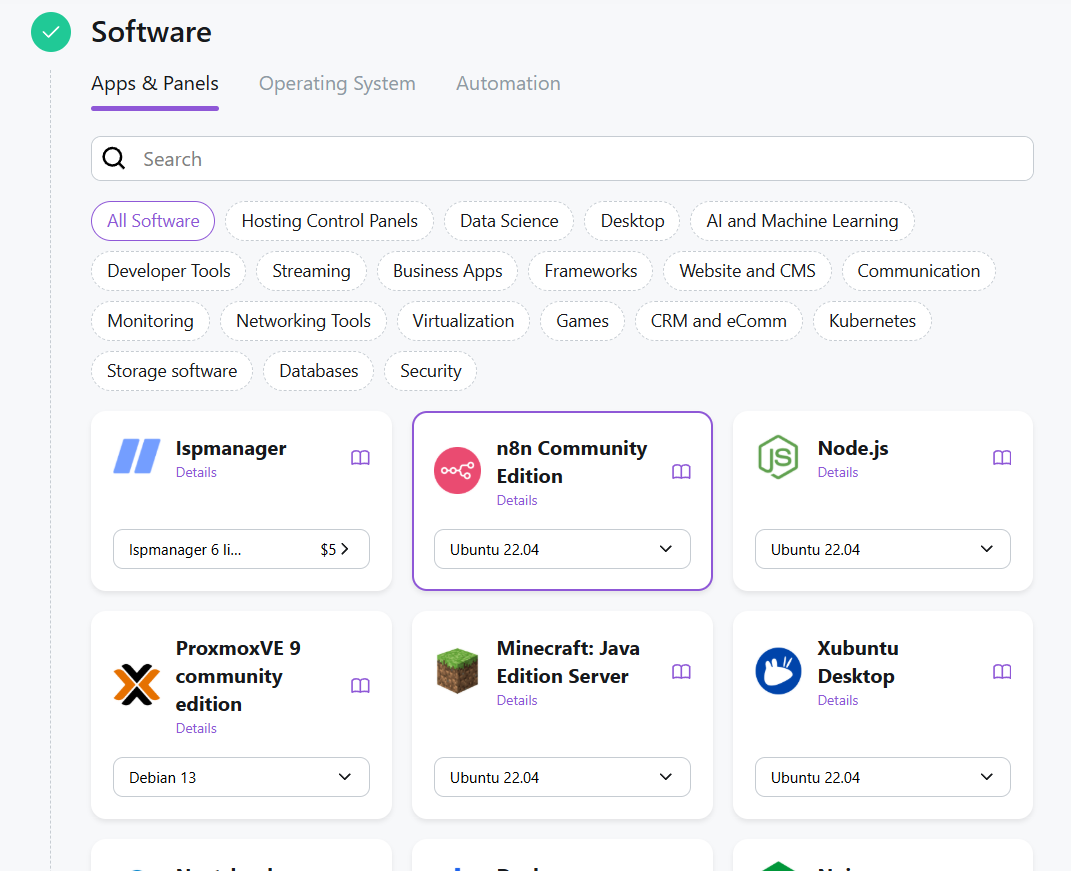This screenshot has height=871, width=1071.
Task: Open the Node.js documentation book icon
Action: [1002, 458]
